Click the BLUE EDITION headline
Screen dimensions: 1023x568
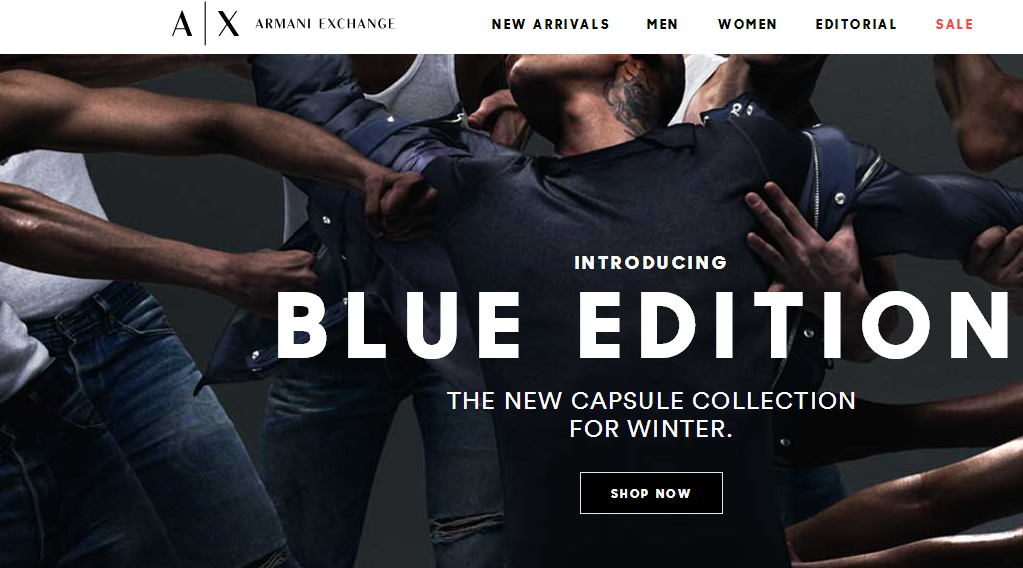coord(643,325)
